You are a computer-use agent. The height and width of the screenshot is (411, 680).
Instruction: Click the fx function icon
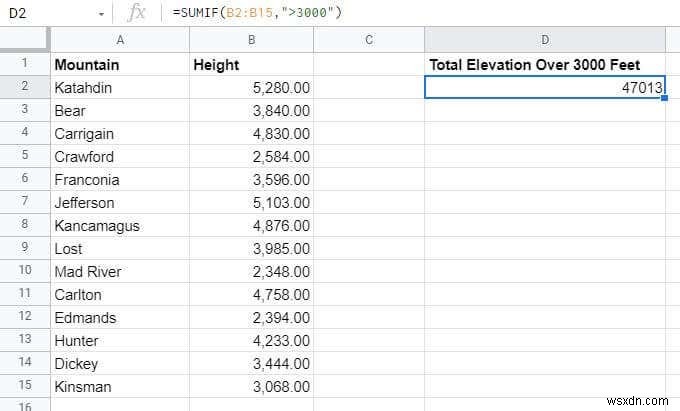[x=136, y=13]
